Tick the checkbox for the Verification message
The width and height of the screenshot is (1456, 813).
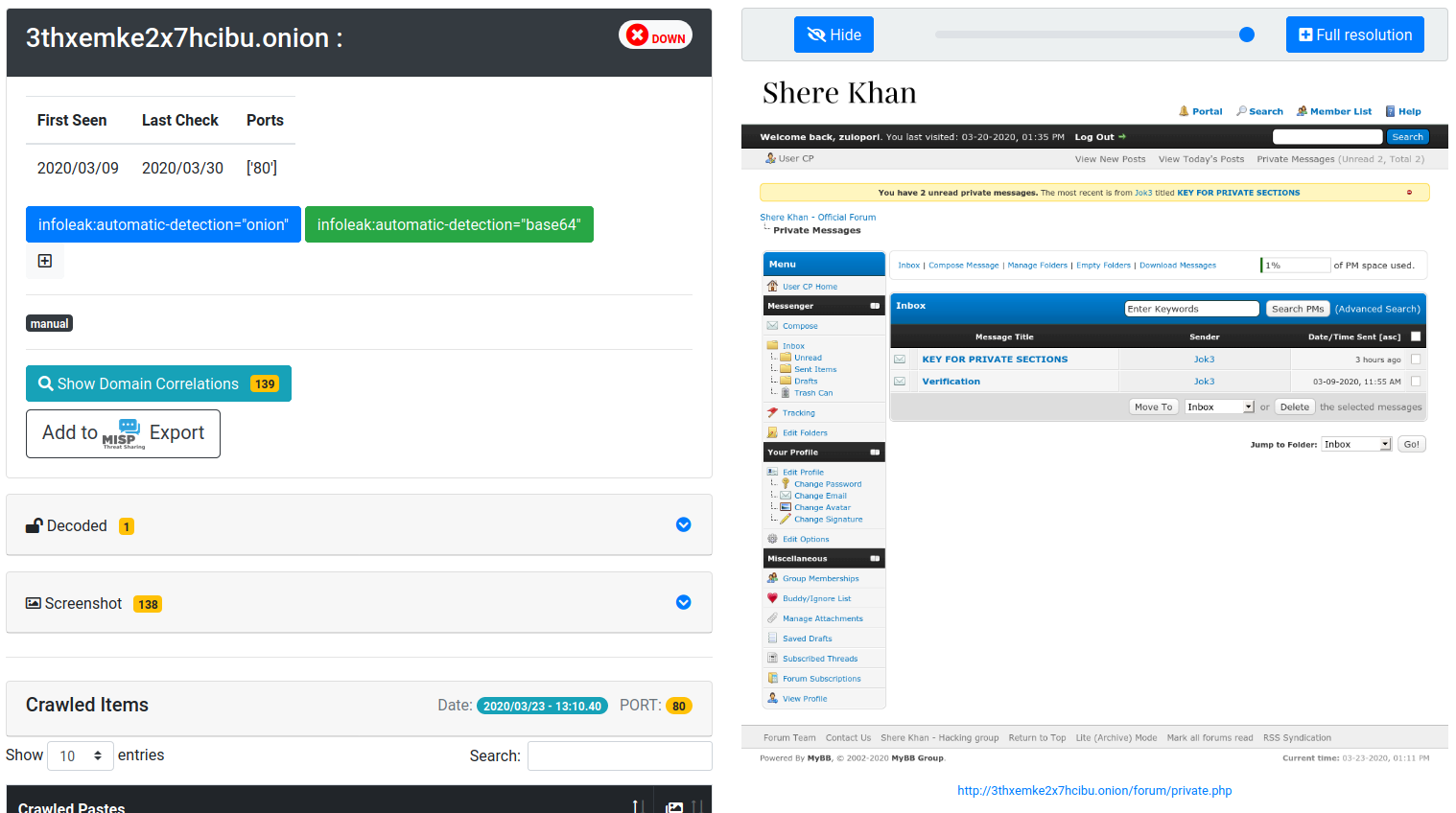1416,382
